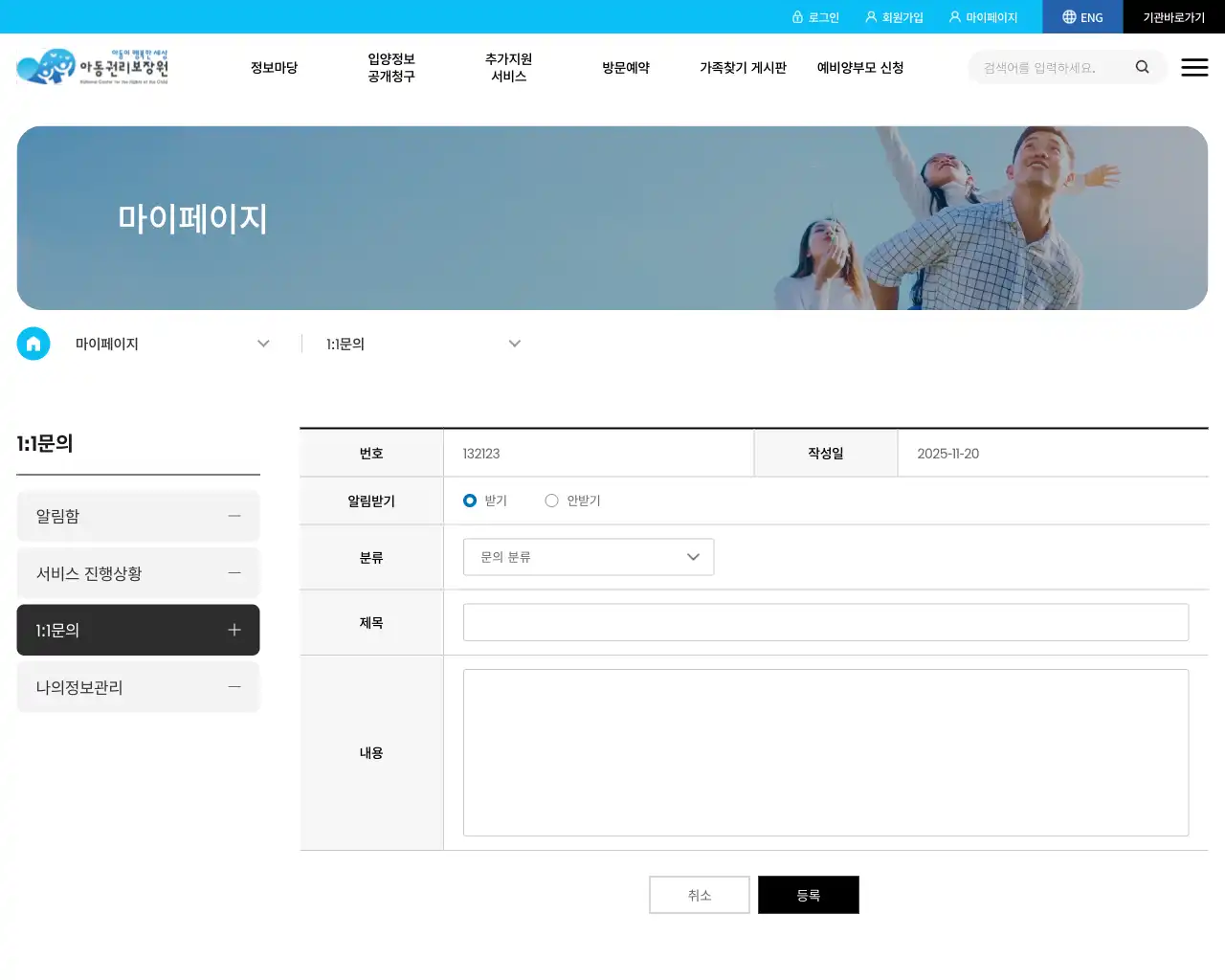Click the lock icon beside 로그인
1225x980 pixels.
tap(799, 16)
